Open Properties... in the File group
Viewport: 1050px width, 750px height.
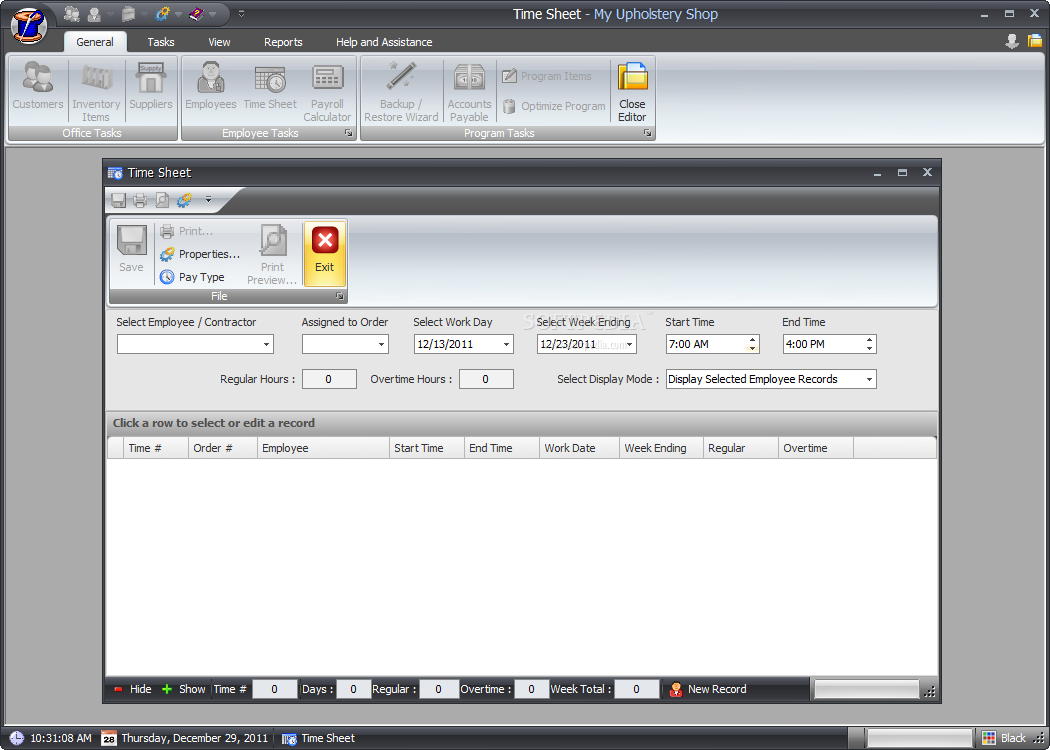click(x=200, y=254)
